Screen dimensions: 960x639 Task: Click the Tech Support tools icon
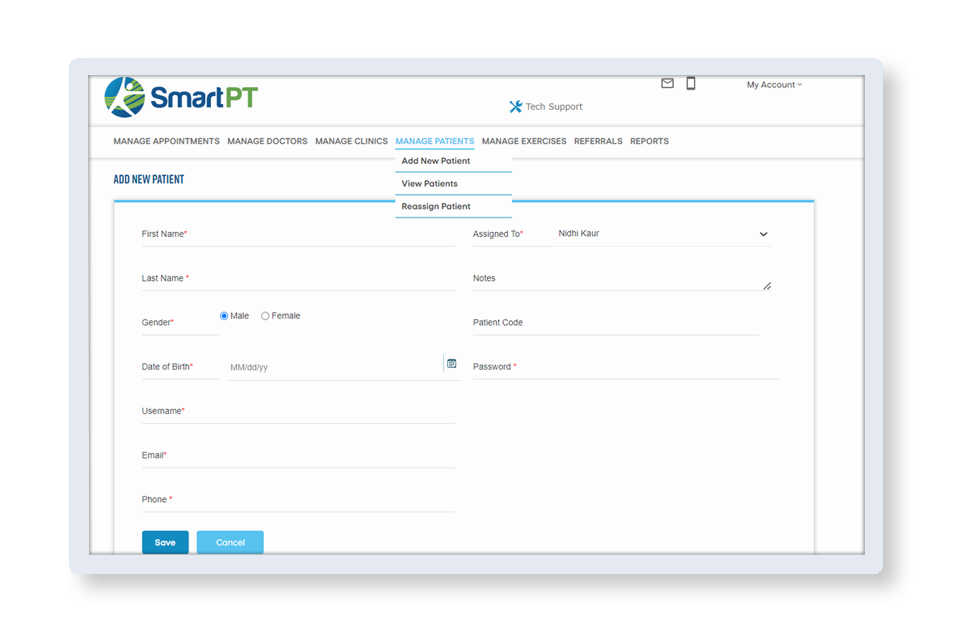[x=515, y=107]
